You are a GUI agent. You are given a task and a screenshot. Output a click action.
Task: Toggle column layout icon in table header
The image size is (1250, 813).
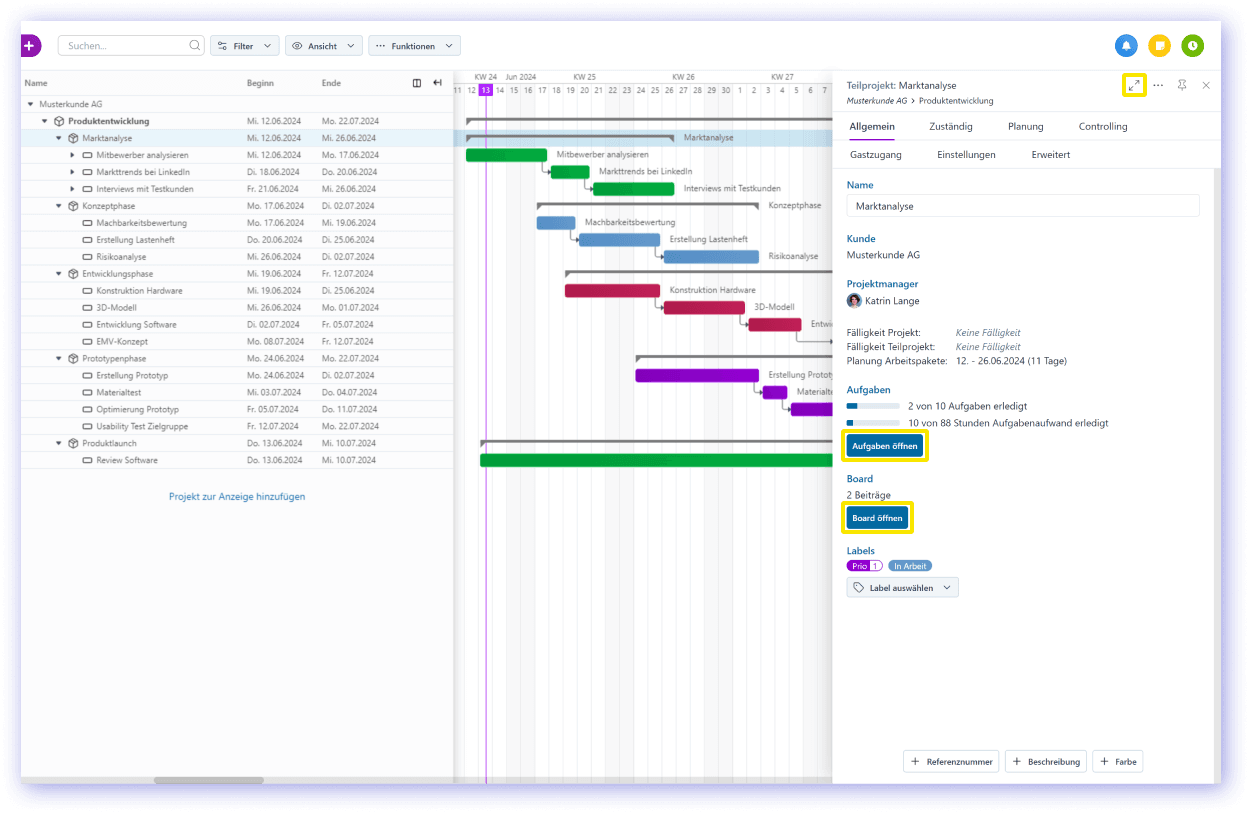(x=417, y=83)
